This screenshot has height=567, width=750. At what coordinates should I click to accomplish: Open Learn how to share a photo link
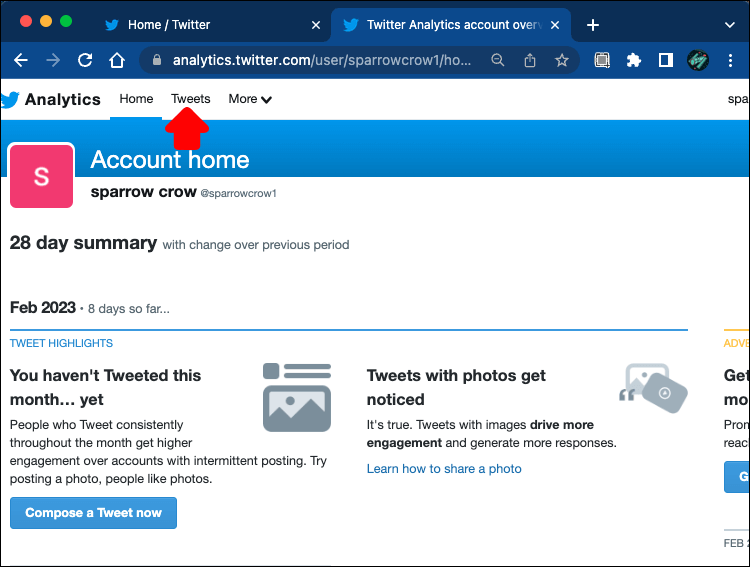(x=444, y=469)
